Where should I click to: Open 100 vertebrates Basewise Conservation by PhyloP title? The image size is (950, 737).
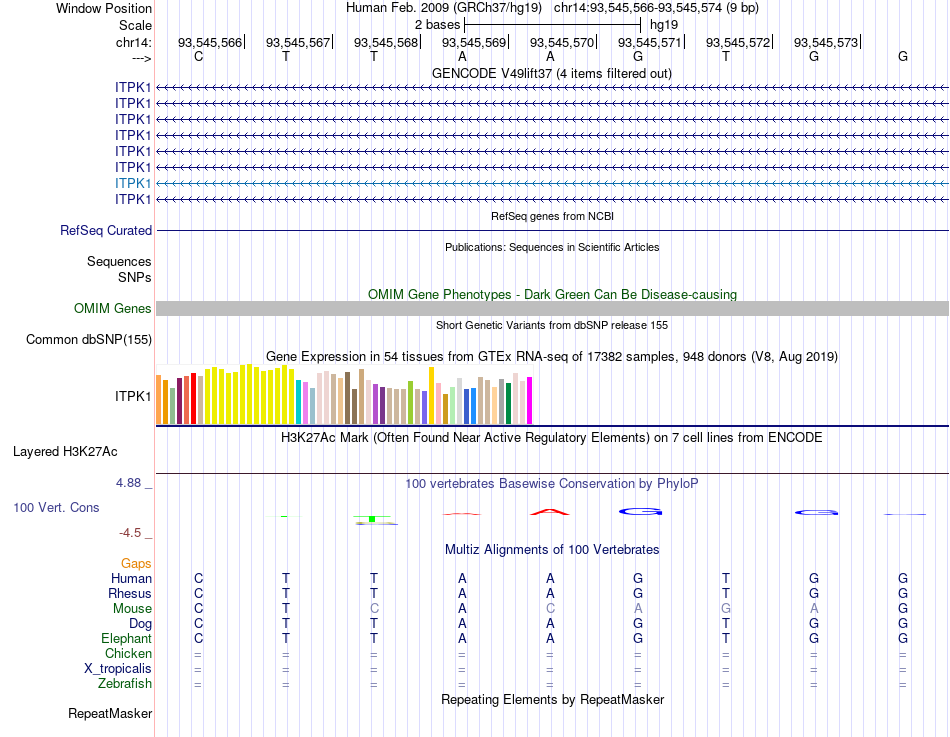[552, 484]
